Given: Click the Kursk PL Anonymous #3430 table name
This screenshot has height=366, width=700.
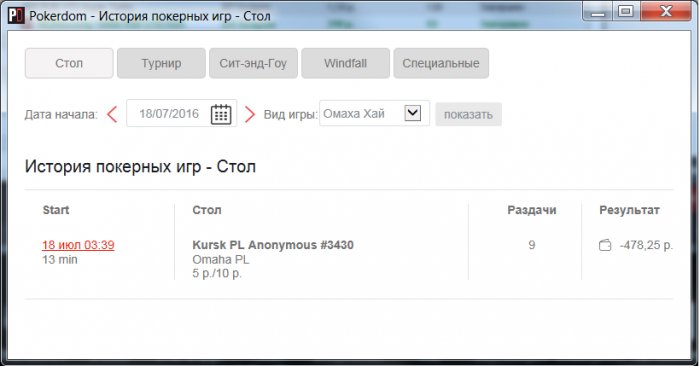Looking at the screenshot, I should (x=273, y=245).
